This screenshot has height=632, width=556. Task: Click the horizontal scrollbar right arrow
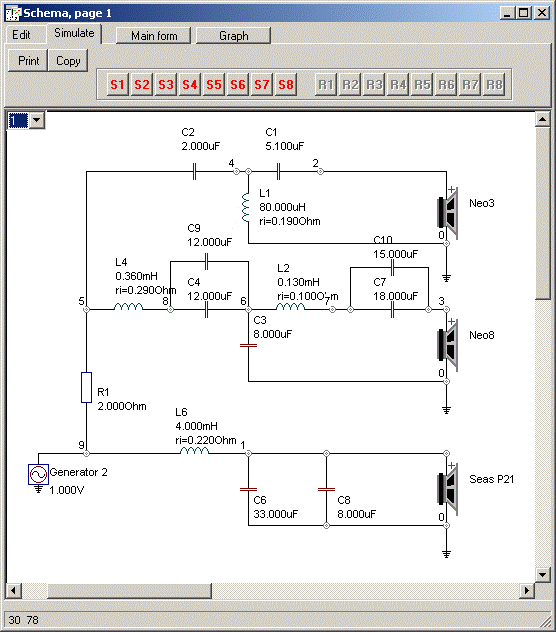click(x=527, y=591)
